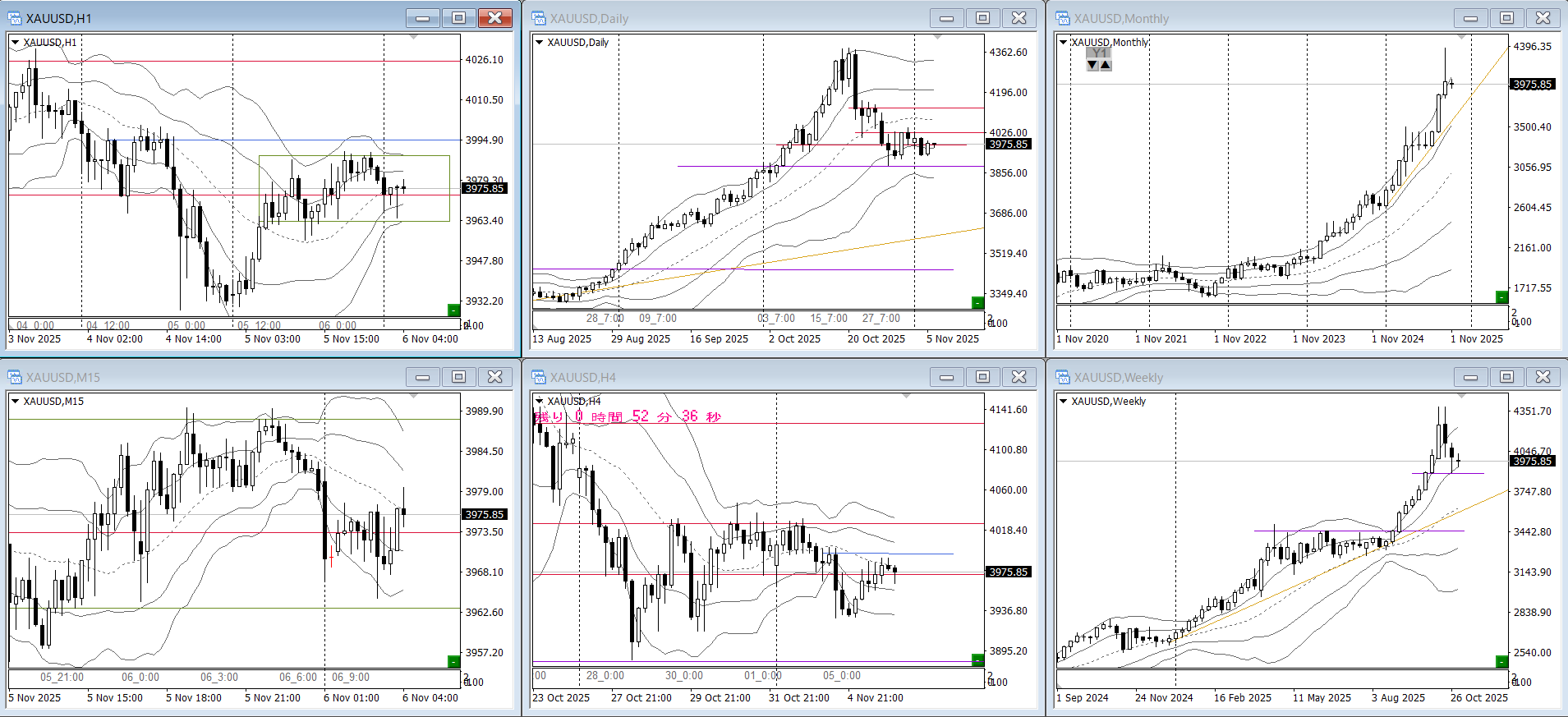Expand the XAUUSD,H1 chart dropdown triangle
The height and width of the screenshot is (717, 1568).
pos(15,43)
